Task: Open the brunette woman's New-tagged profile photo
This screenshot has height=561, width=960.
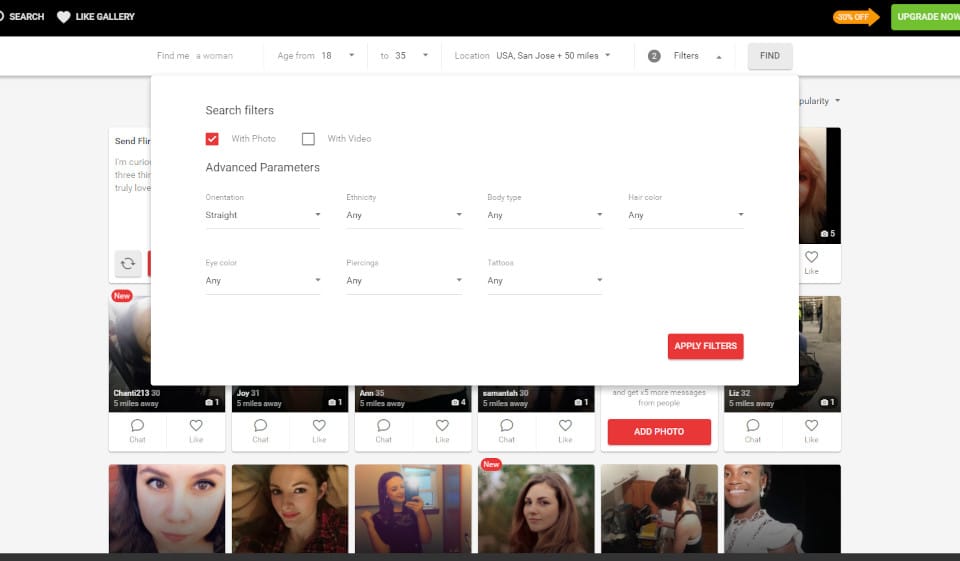Action: click(x=536, y=508)
